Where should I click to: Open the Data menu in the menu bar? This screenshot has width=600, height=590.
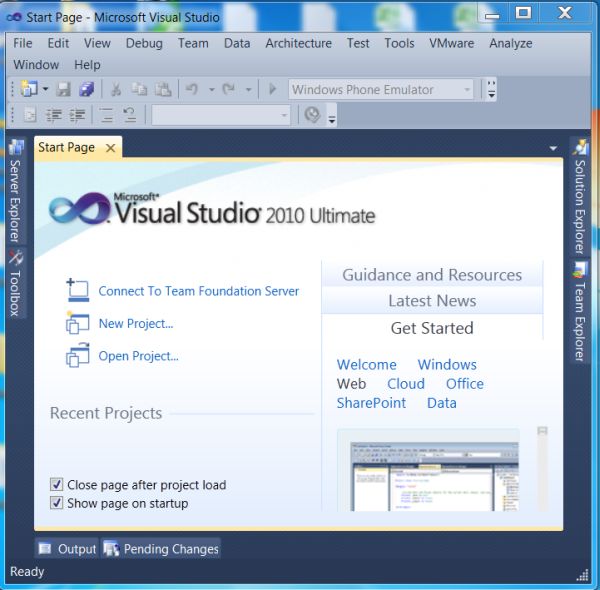[x=237, y=43]
